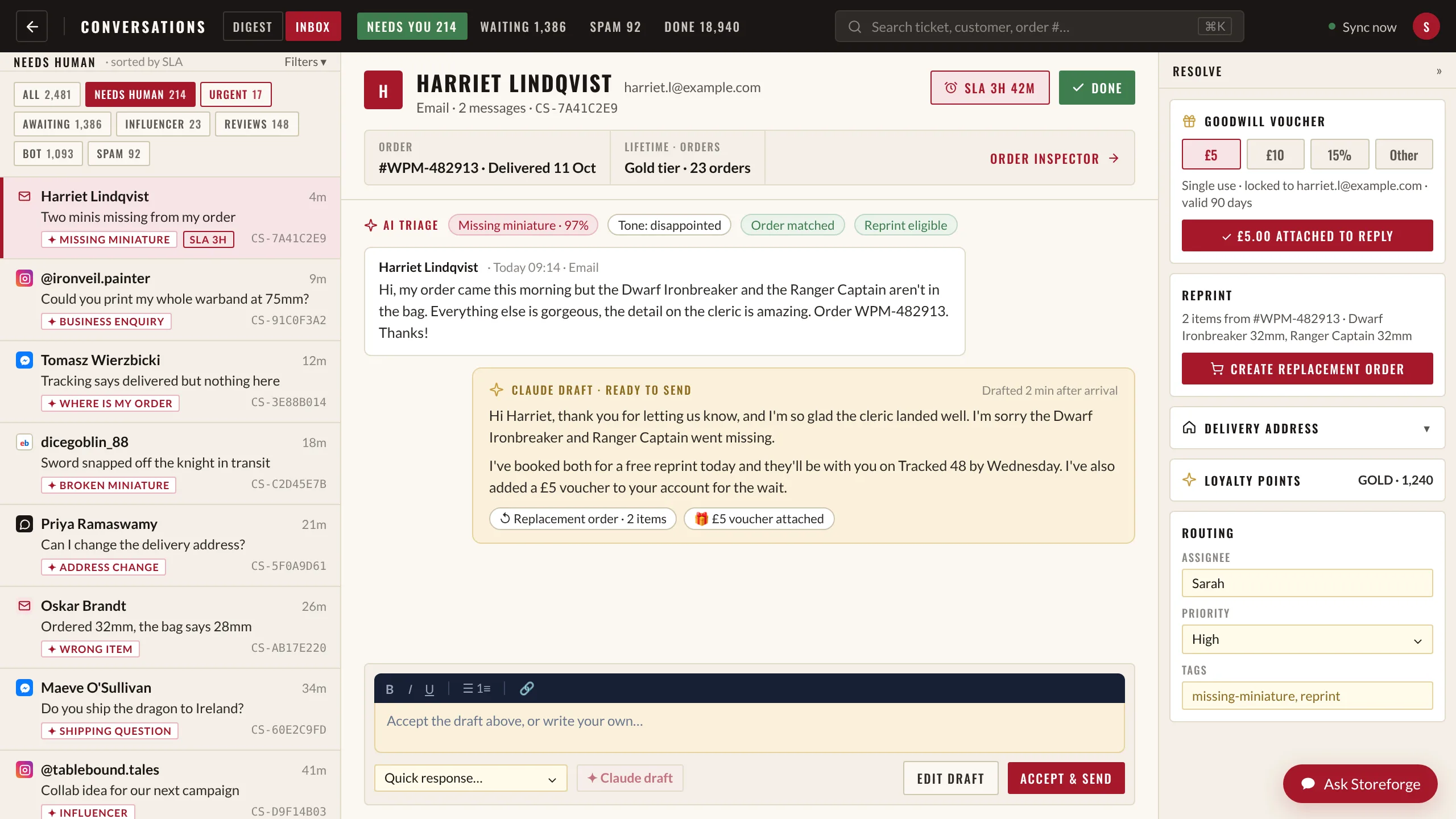Insert the Claude draft into reply

click(630, 778)
